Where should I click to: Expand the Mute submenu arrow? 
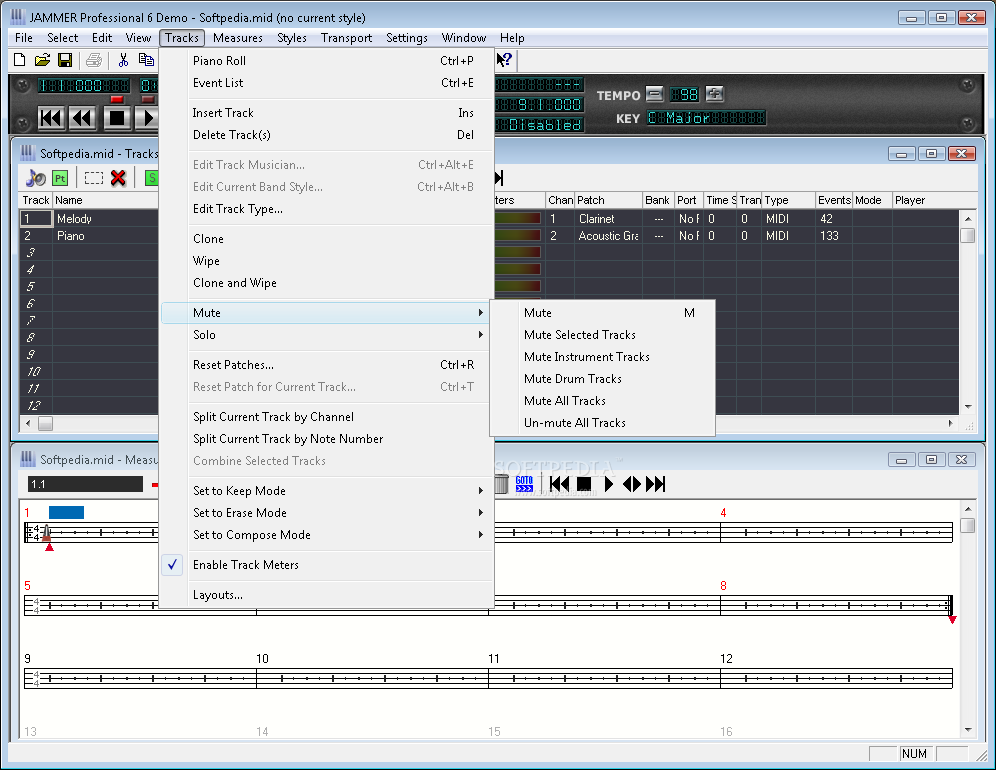[x=481, y=313]
